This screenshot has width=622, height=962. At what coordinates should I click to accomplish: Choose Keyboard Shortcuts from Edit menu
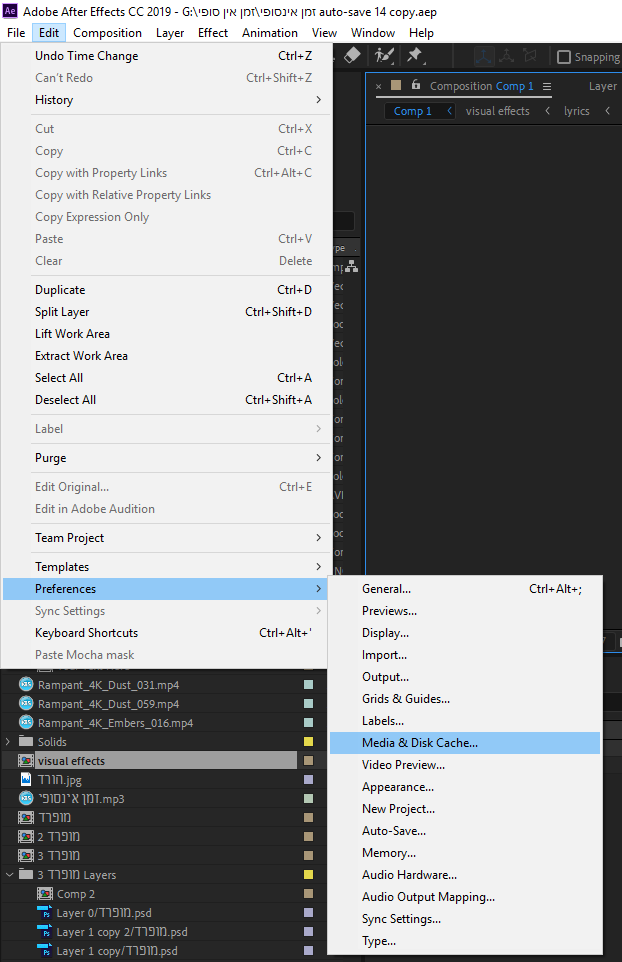(x=86, y=633)
